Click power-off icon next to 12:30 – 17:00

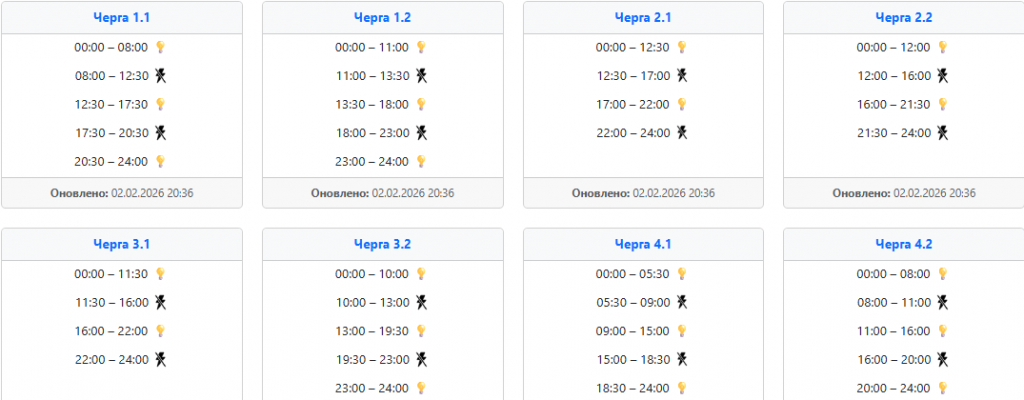tap(682, 75)
